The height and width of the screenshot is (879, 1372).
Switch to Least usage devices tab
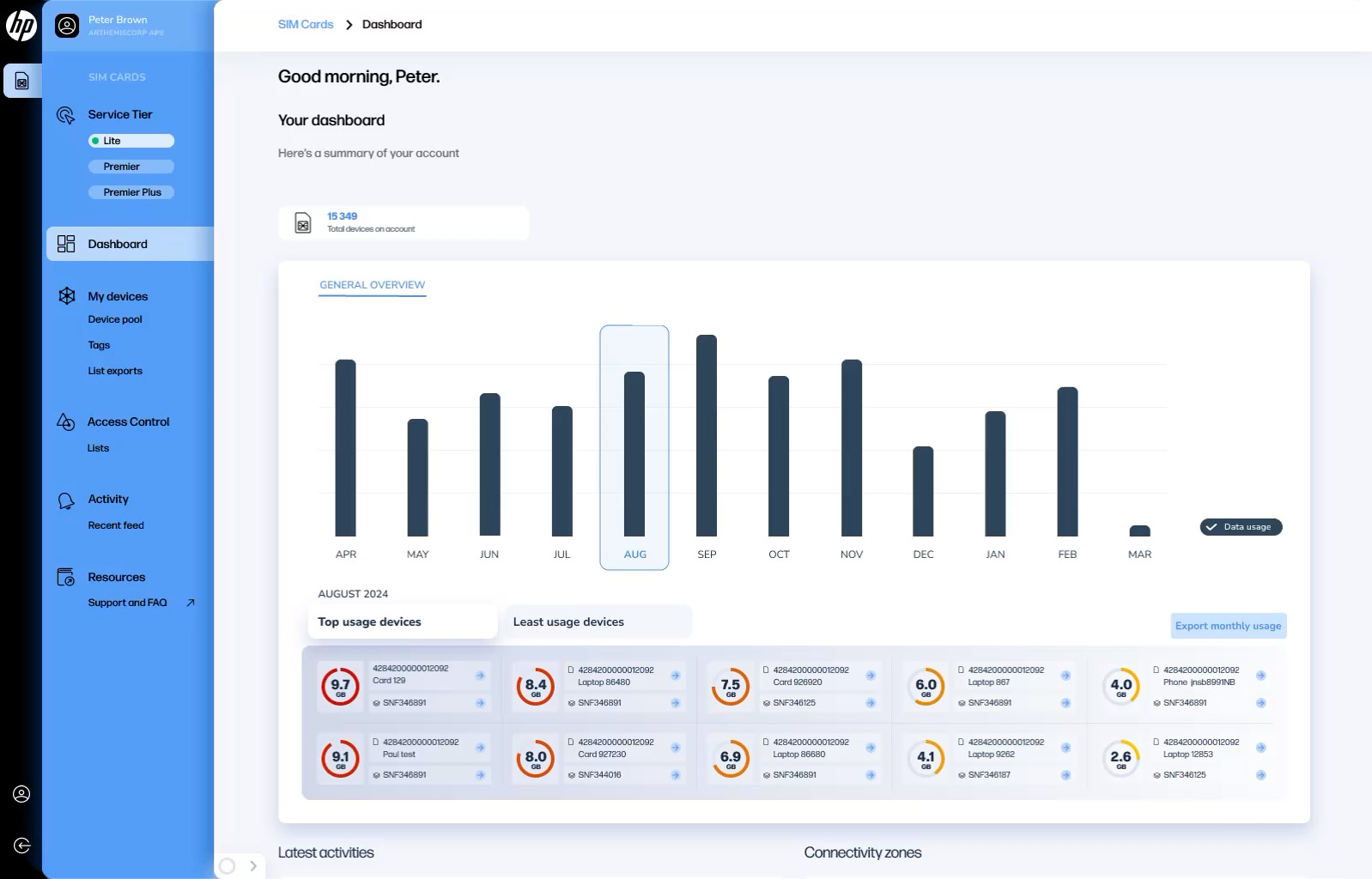pos(568,622)
